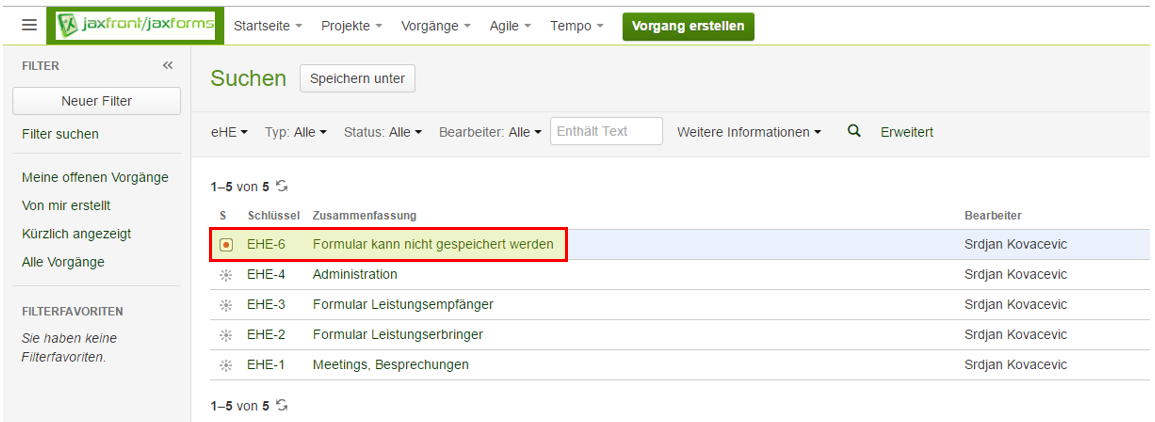The image size is (1155, 422).
Task: Click the bottom refresh results icon
Action: (x=282, y=405)
